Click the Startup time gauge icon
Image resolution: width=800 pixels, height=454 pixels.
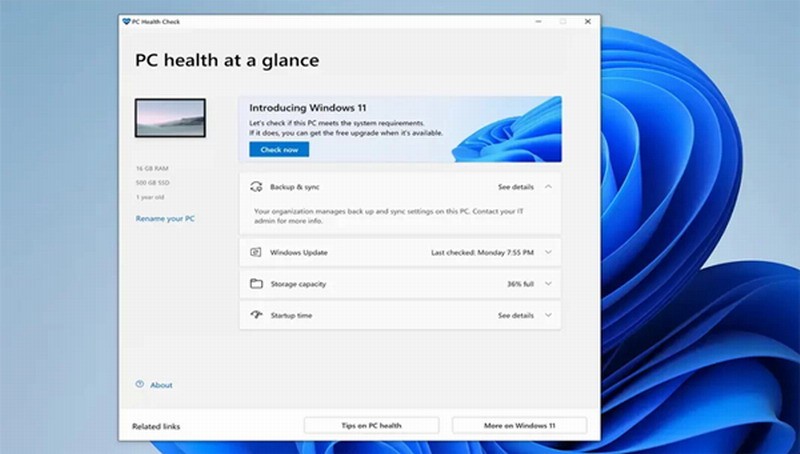click(x=256, y=315)
